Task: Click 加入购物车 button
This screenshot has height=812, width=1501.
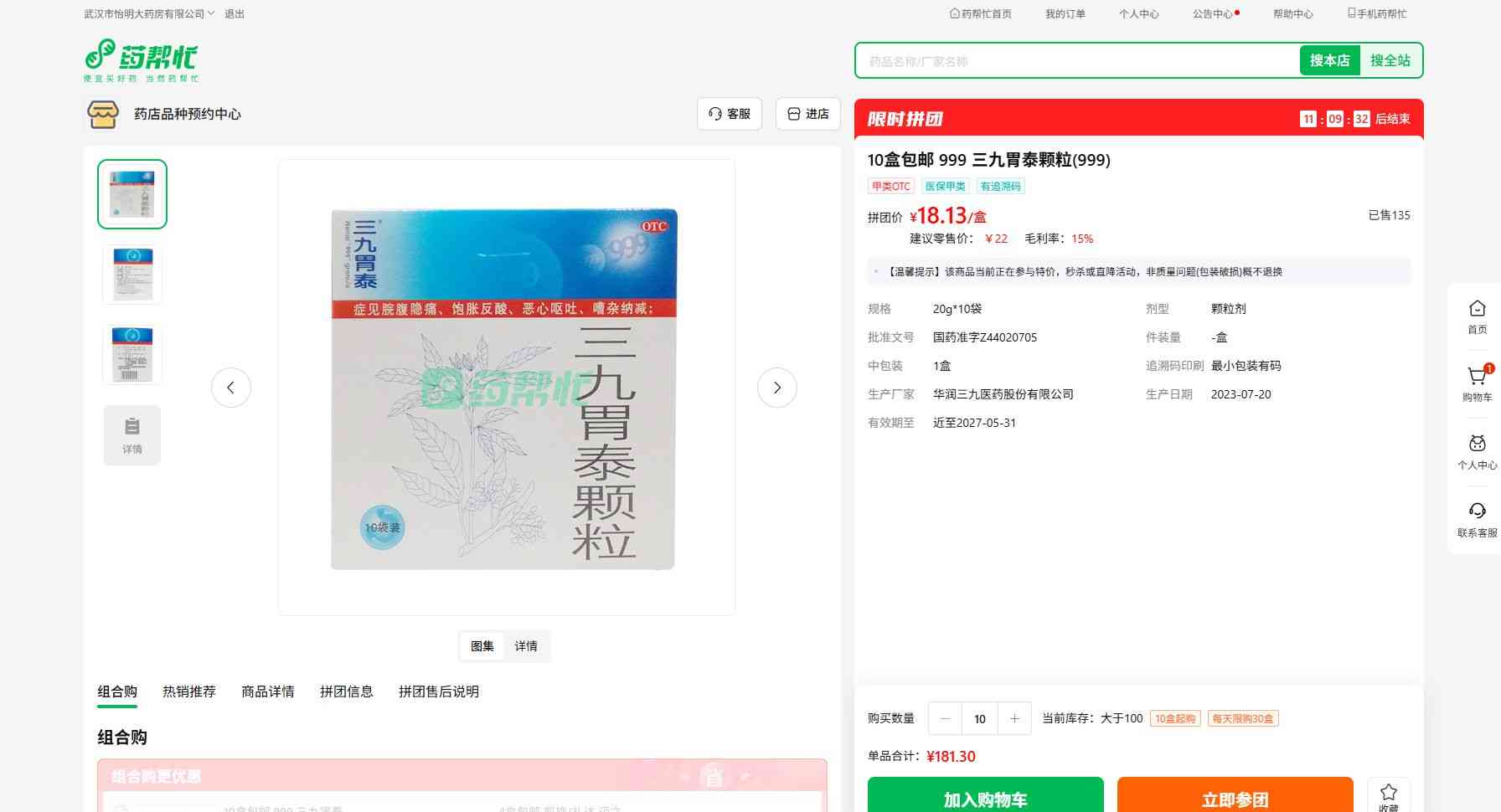Action: click(985, 798)
